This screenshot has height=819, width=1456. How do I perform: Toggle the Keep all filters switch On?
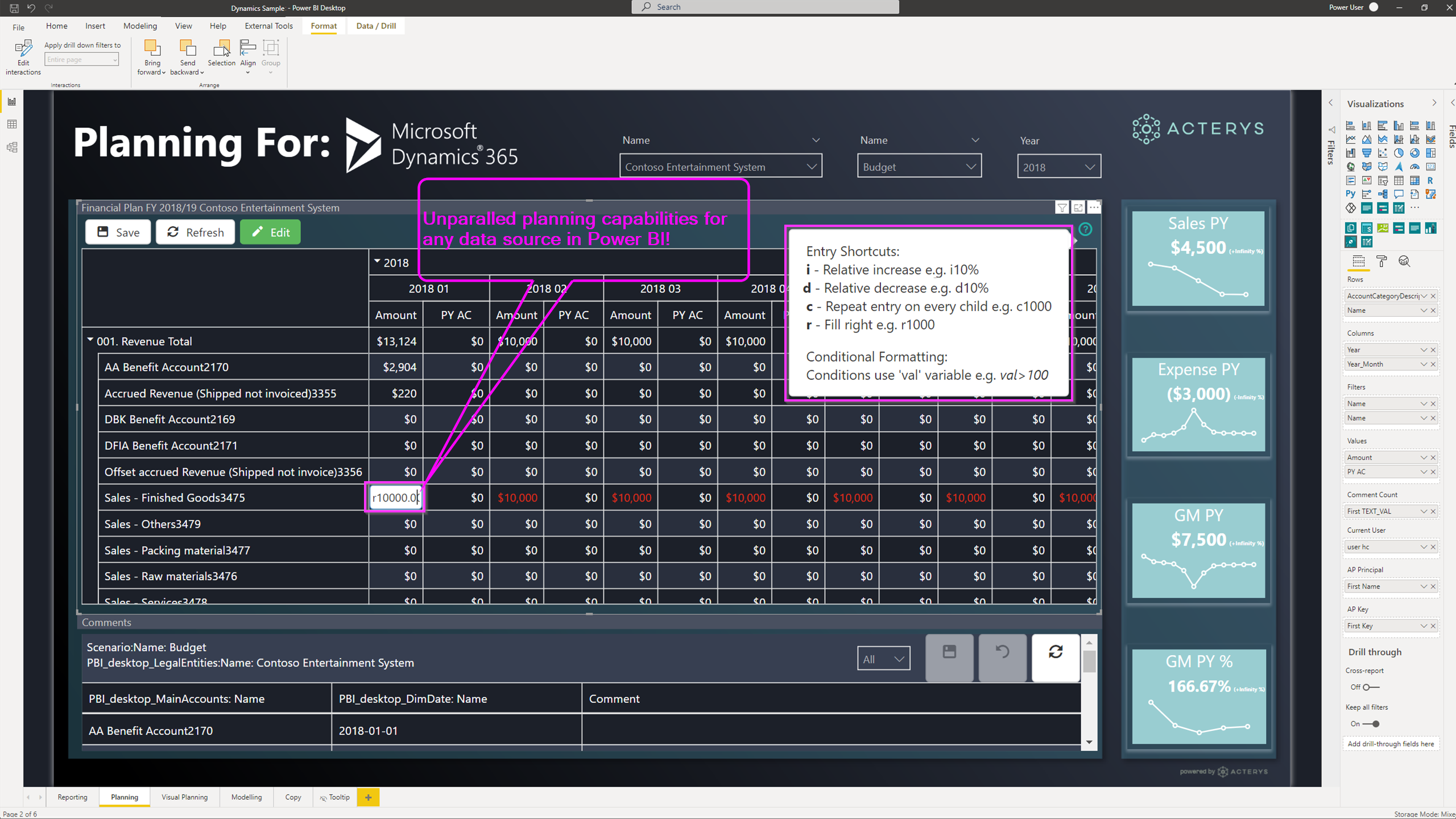point(1374,723)
